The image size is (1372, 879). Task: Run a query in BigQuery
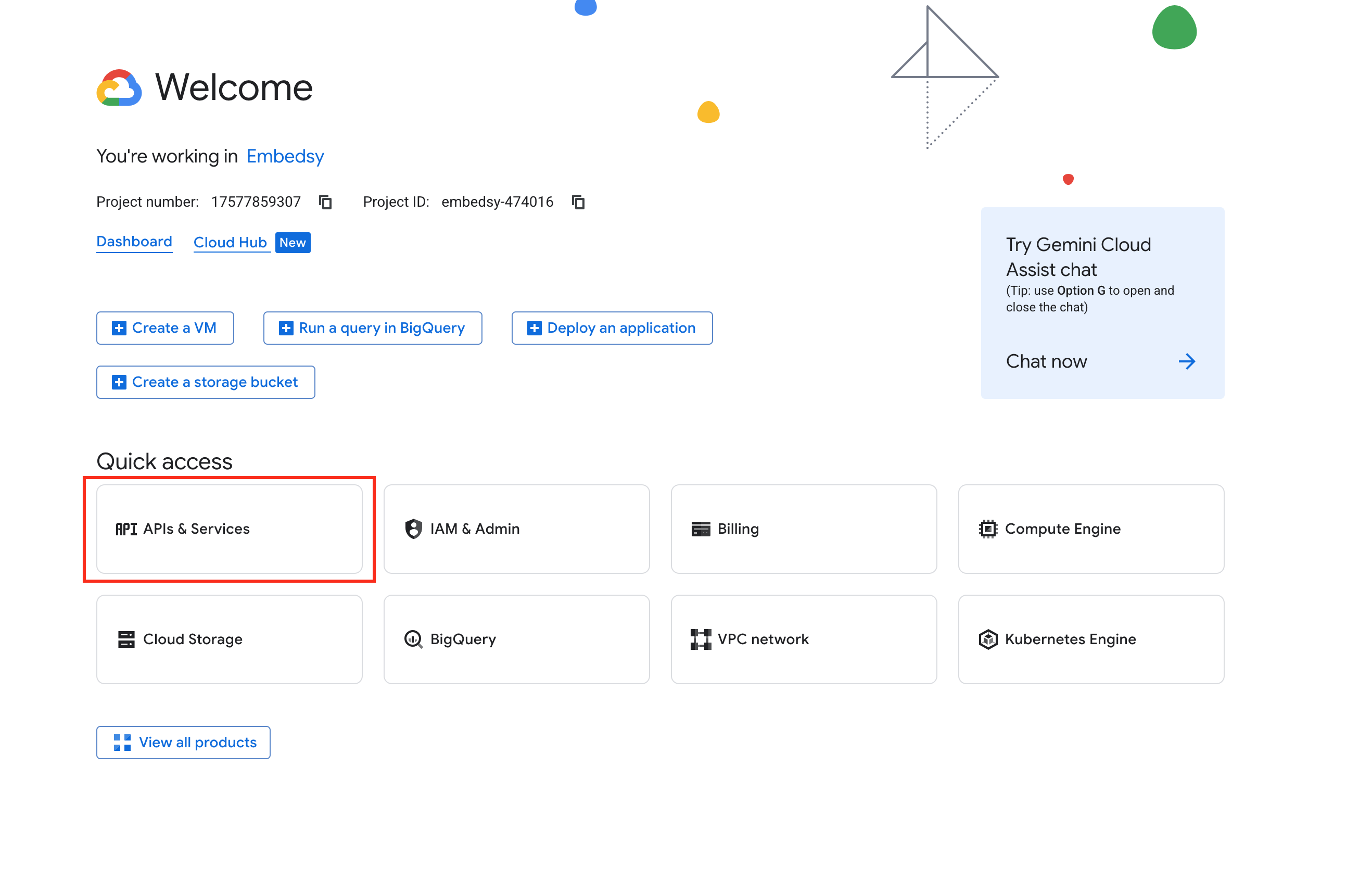[373, 328]
